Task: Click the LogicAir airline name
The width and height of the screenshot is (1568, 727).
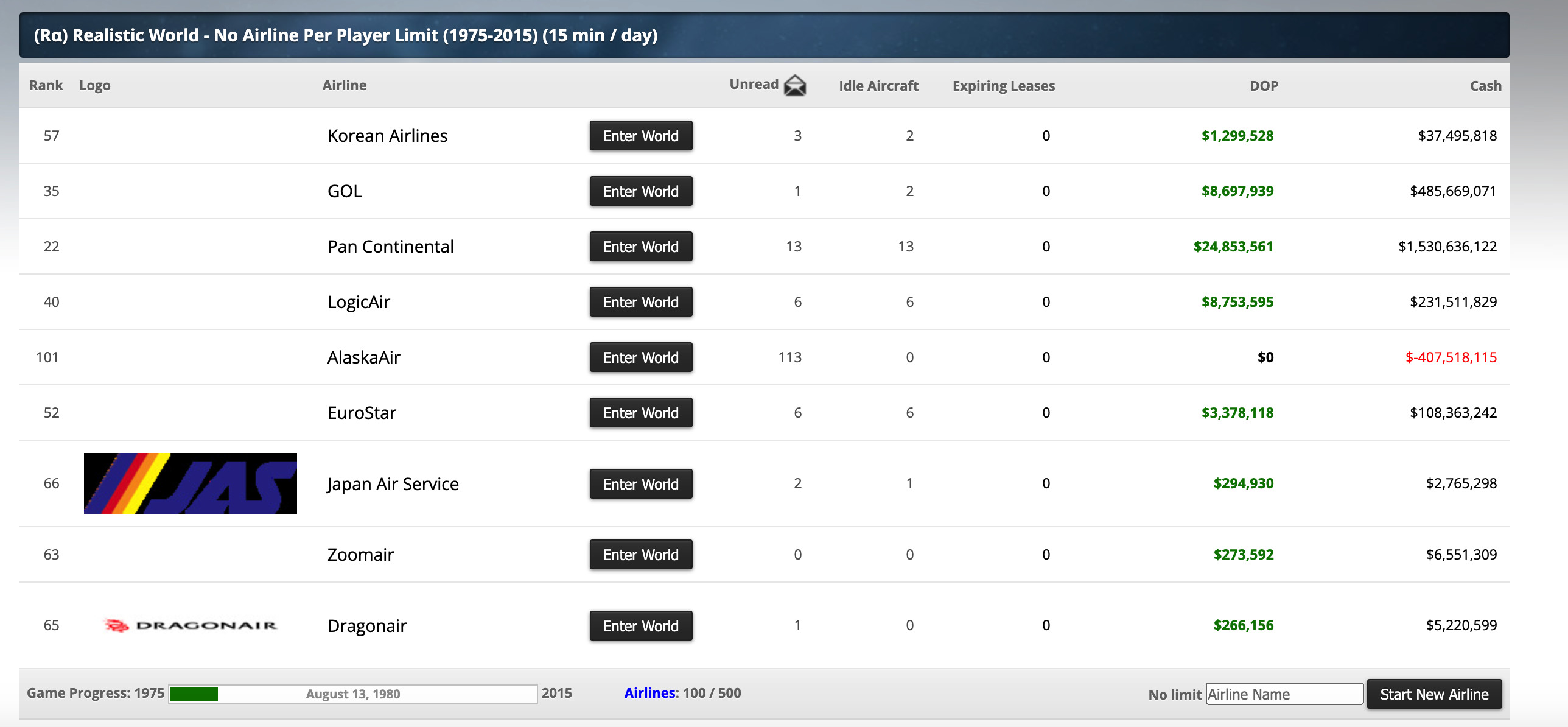Action: [x=359, y=302]
